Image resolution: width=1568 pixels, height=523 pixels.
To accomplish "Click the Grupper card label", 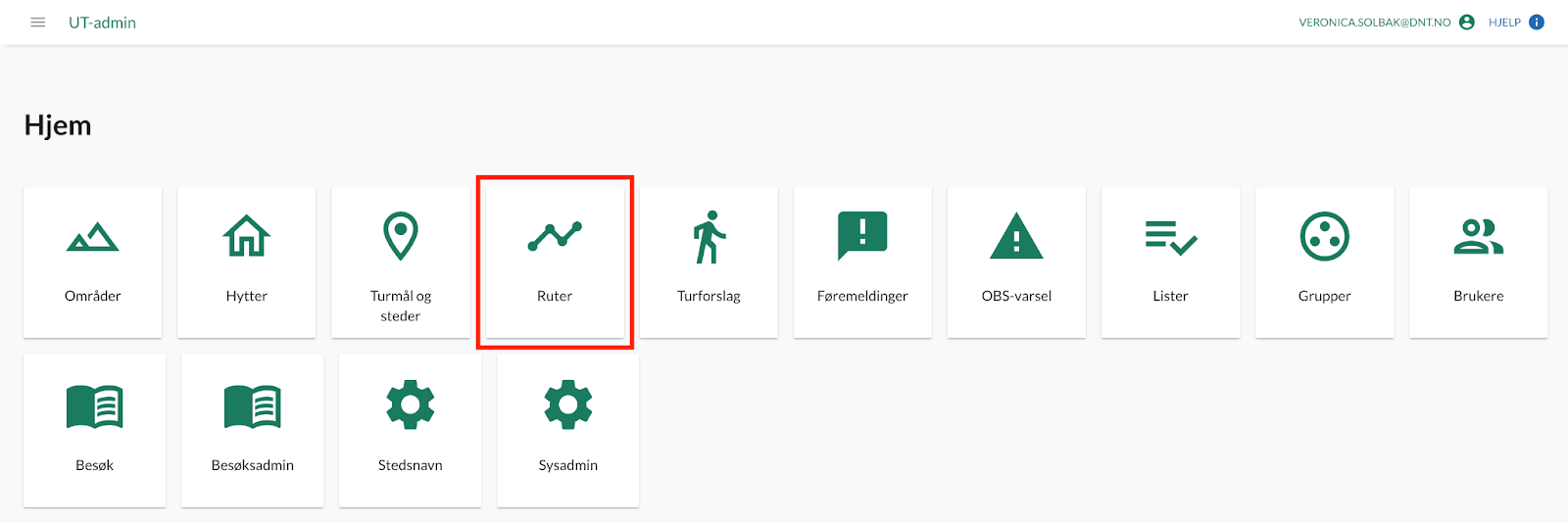I will coord(1325,296).
